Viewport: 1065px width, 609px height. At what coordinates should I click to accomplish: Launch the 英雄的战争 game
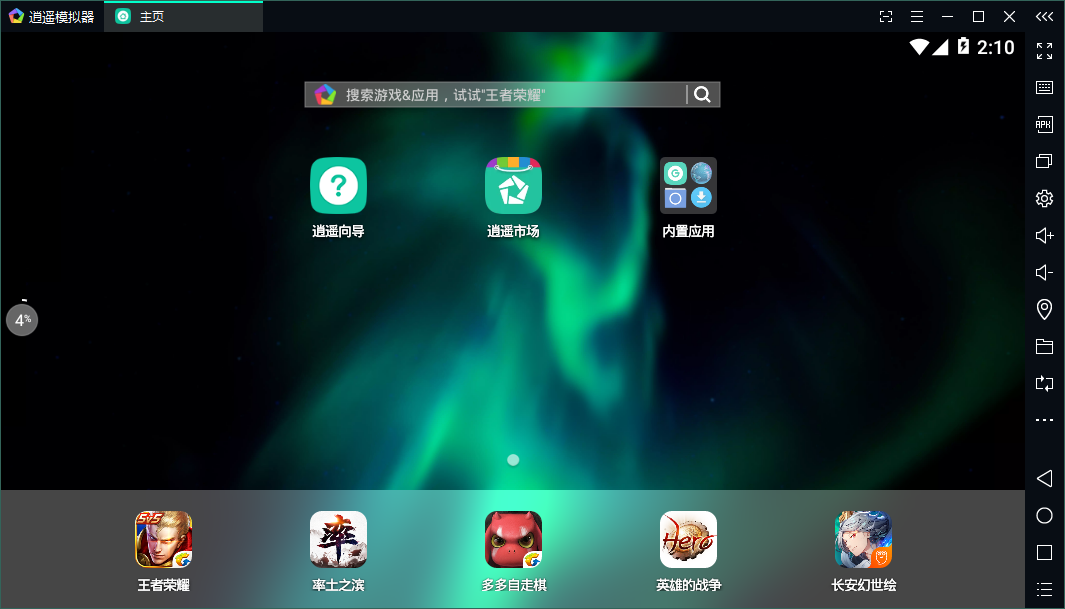tap(688, 539)
